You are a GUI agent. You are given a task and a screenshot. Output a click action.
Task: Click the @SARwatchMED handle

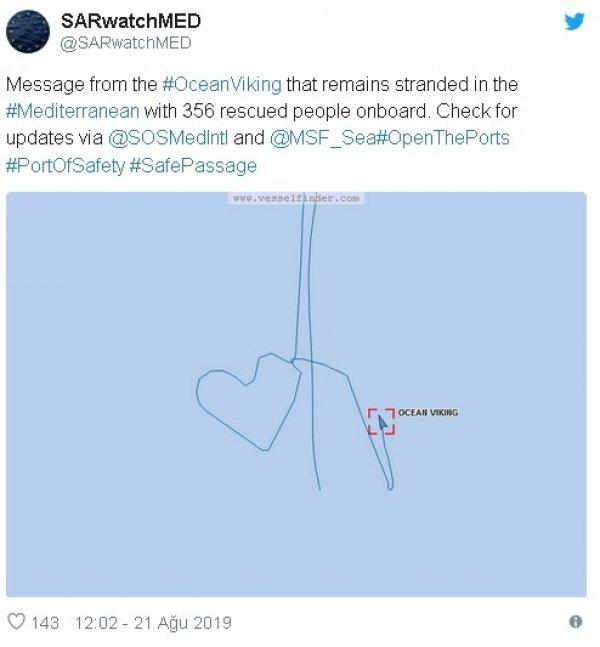126,43
